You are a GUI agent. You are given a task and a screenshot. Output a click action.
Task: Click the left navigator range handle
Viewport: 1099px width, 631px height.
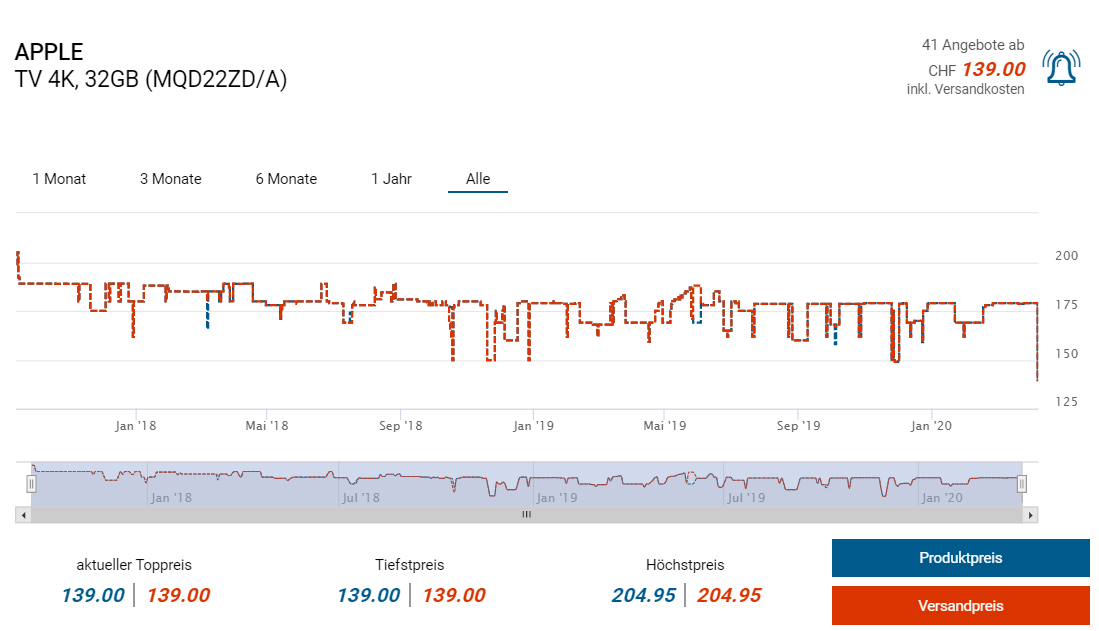coord(31,484)
